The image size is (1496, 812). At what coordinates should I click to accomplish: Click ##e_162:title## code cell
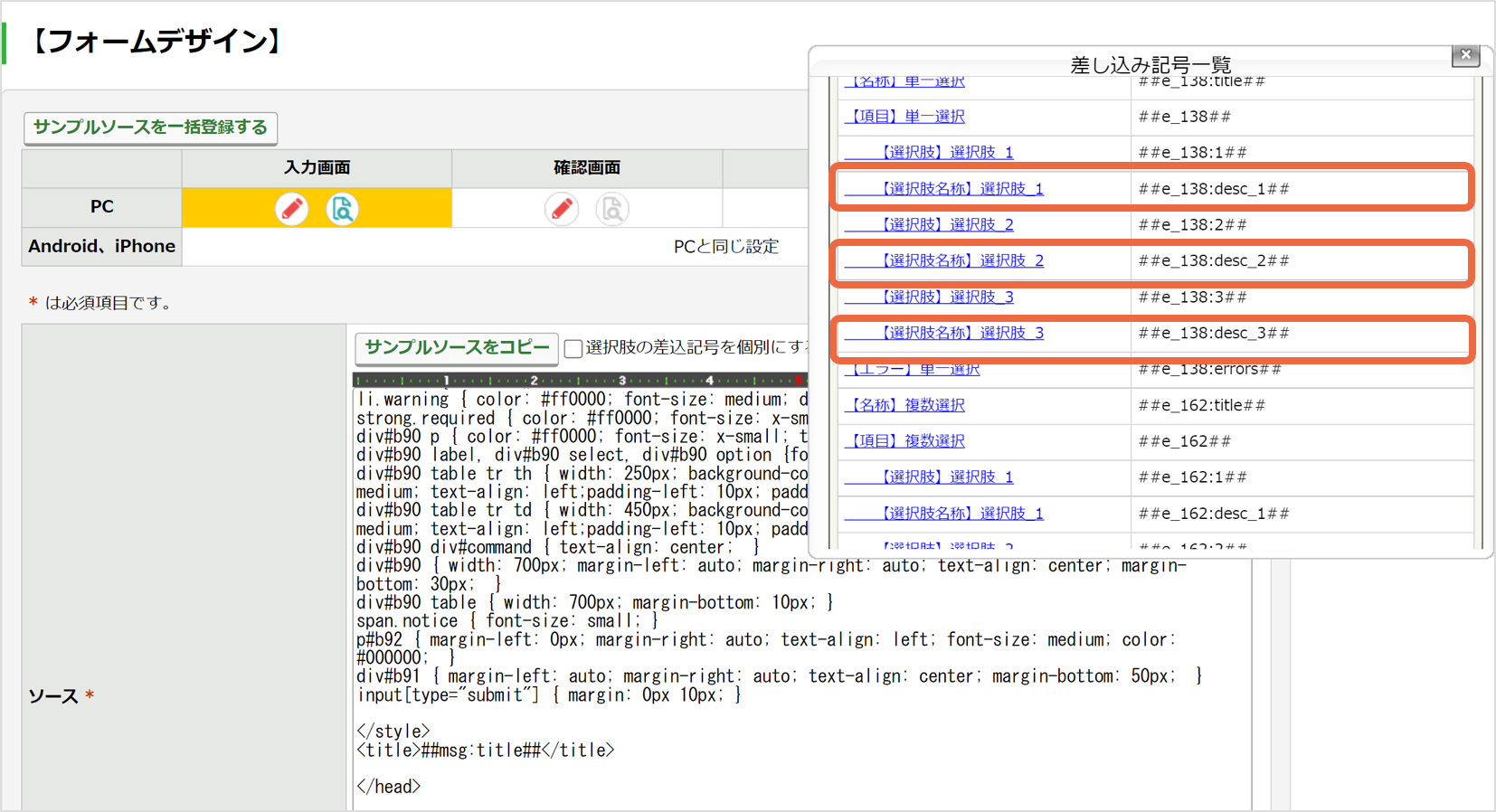[1302, 405]
